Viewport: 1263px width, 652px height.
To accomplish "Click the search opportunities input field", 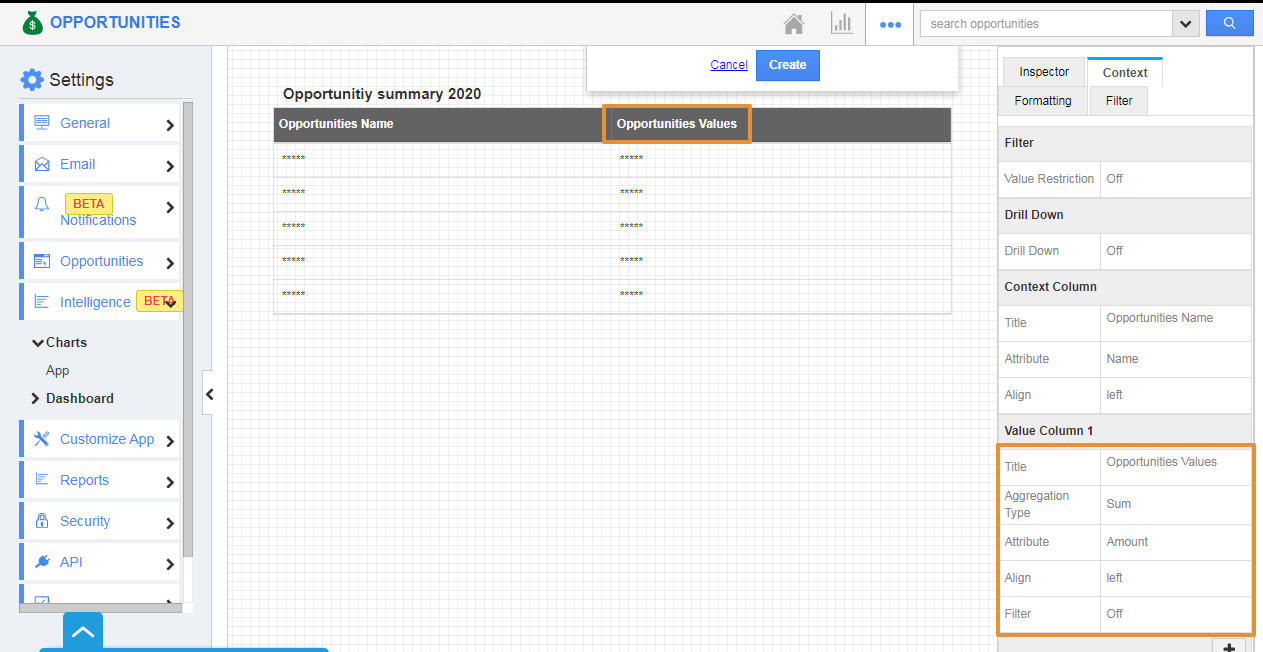I will click(x=1046, y=24).
